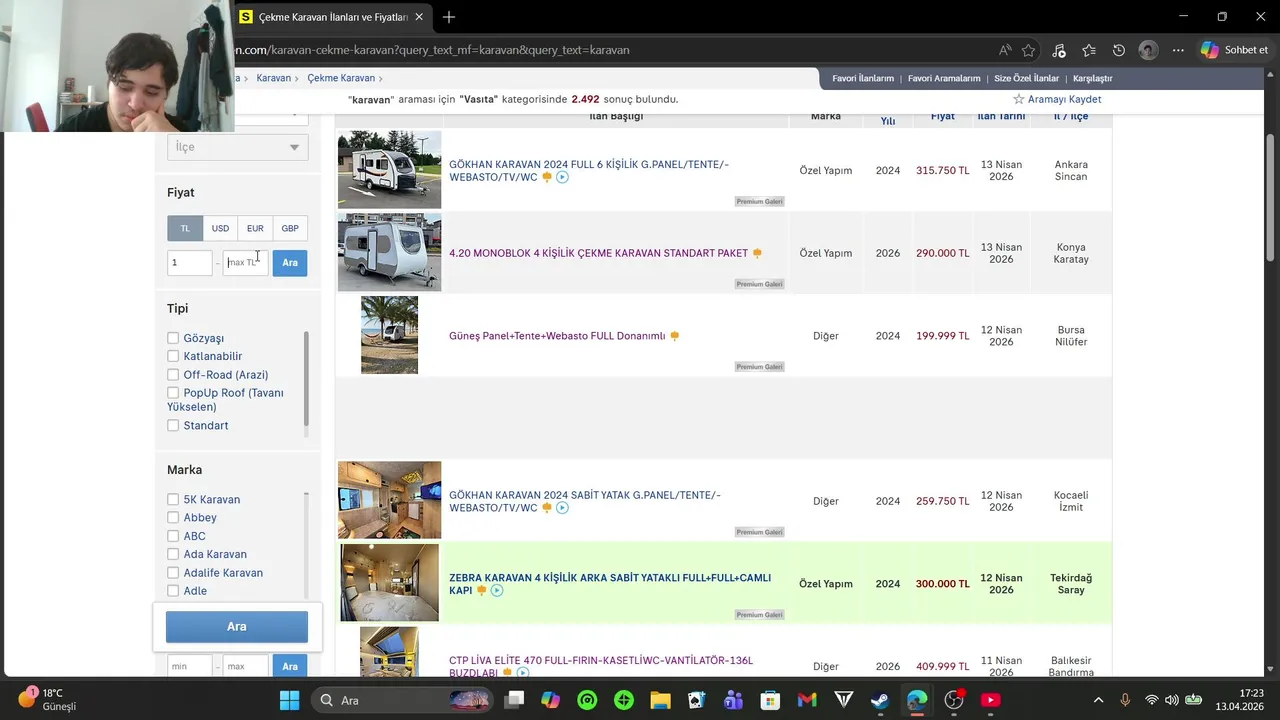Image resolution: width=1280 pixels, height=720 pixels.
Task: Show hidden system tray icons chevron
Action: tap(1098, 700)
